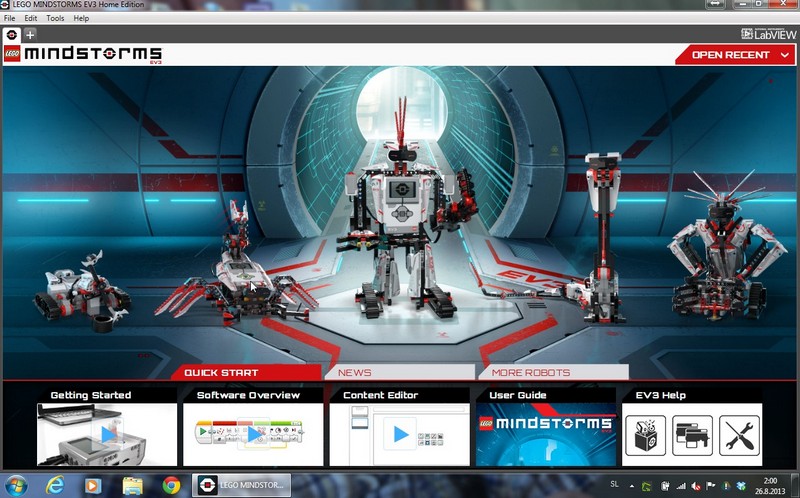The image size is (800, 498).
Task: Open the EV3 Help building box icon
Action: coord(645,435)
